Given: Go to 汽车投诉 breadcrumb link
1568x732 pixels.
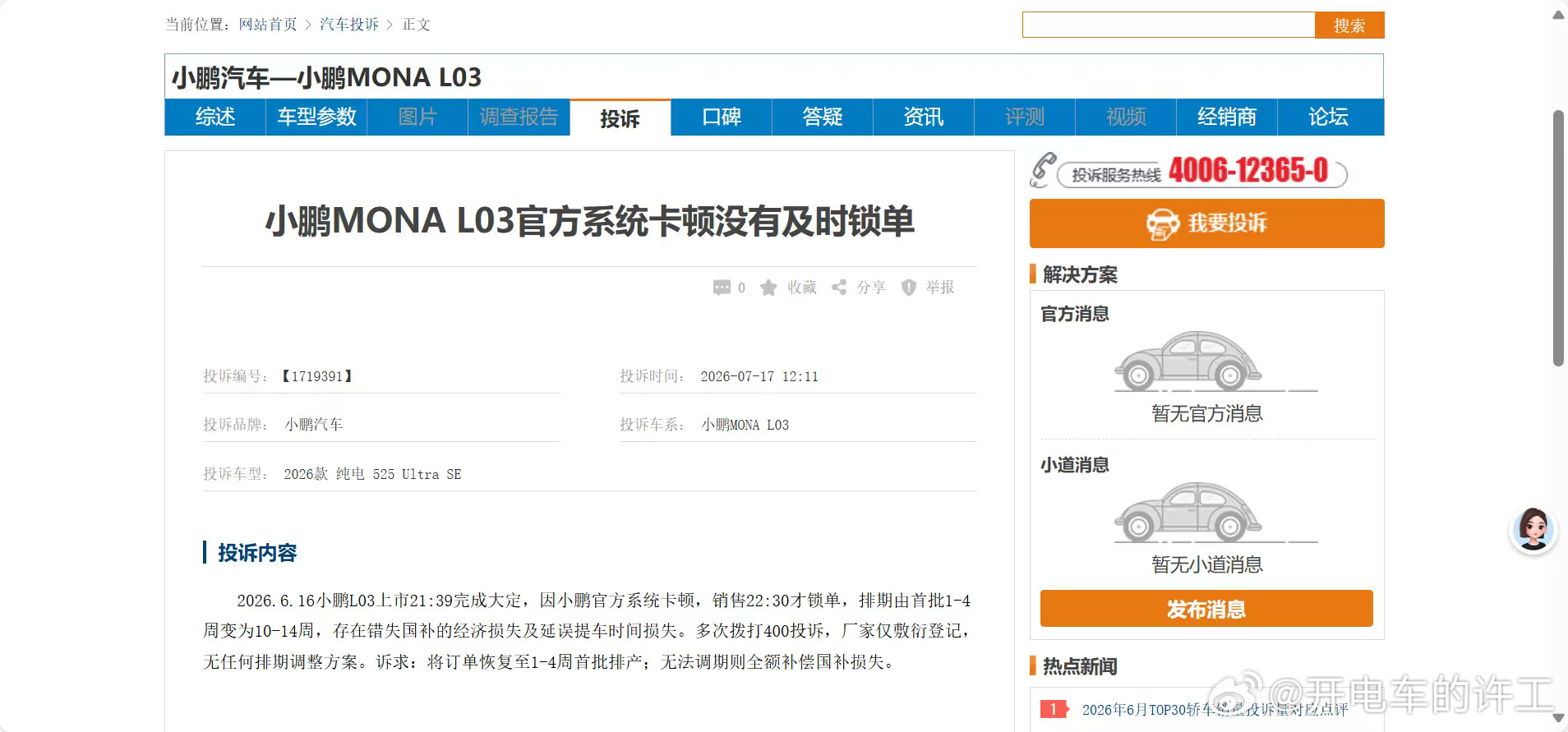Looking at the screenshot, I should click(349, 25).
